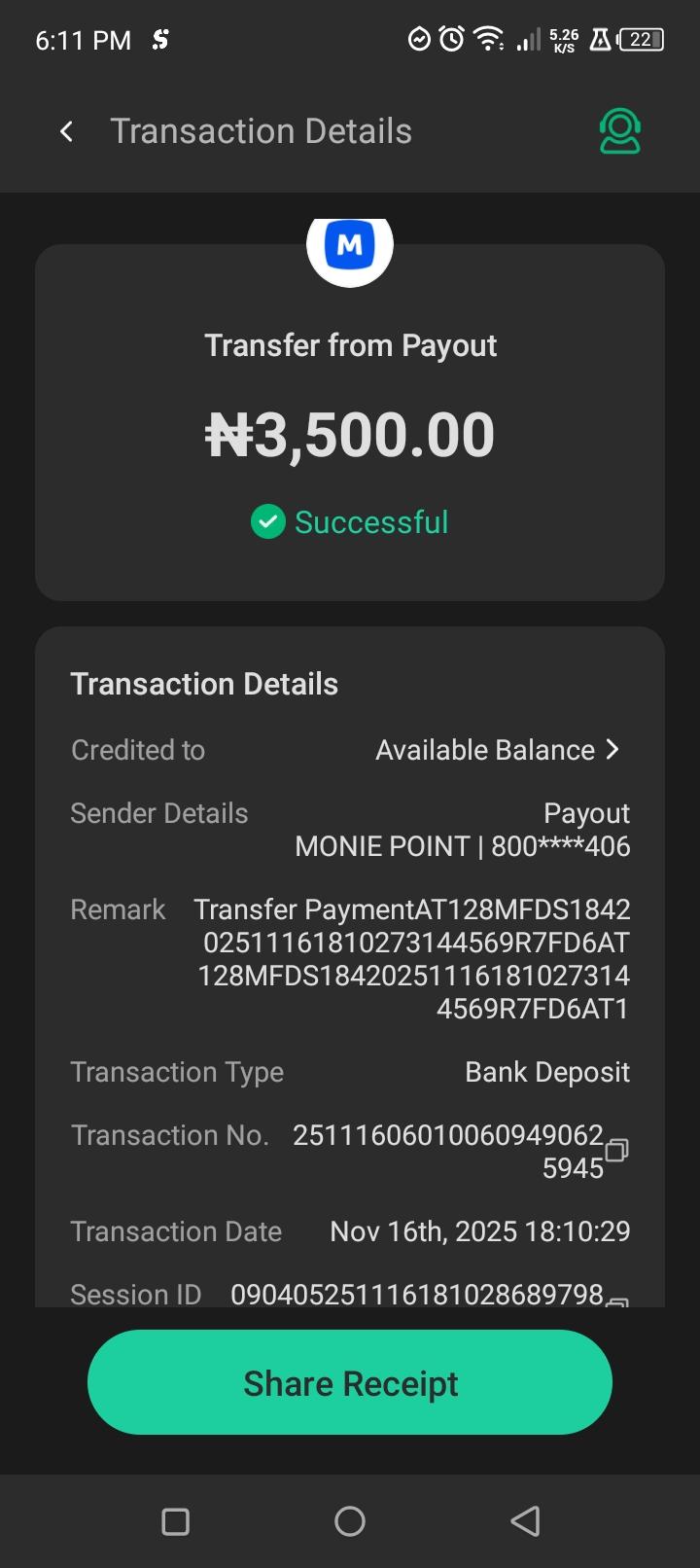Screen dimensions: 700x1568
Task: Copy the Transaction No. value
Action: [617, 1151]
